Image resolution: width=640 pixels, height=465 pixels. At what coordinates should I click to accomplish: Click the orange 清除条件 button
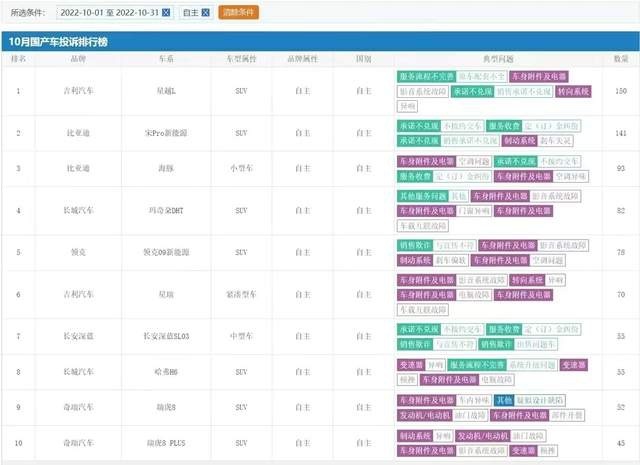[238, 12]
